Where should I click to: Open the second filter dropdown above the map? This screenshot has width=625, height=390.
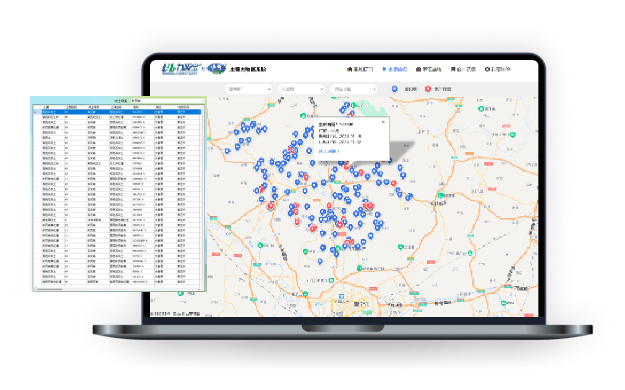click(x=301, y=89)
